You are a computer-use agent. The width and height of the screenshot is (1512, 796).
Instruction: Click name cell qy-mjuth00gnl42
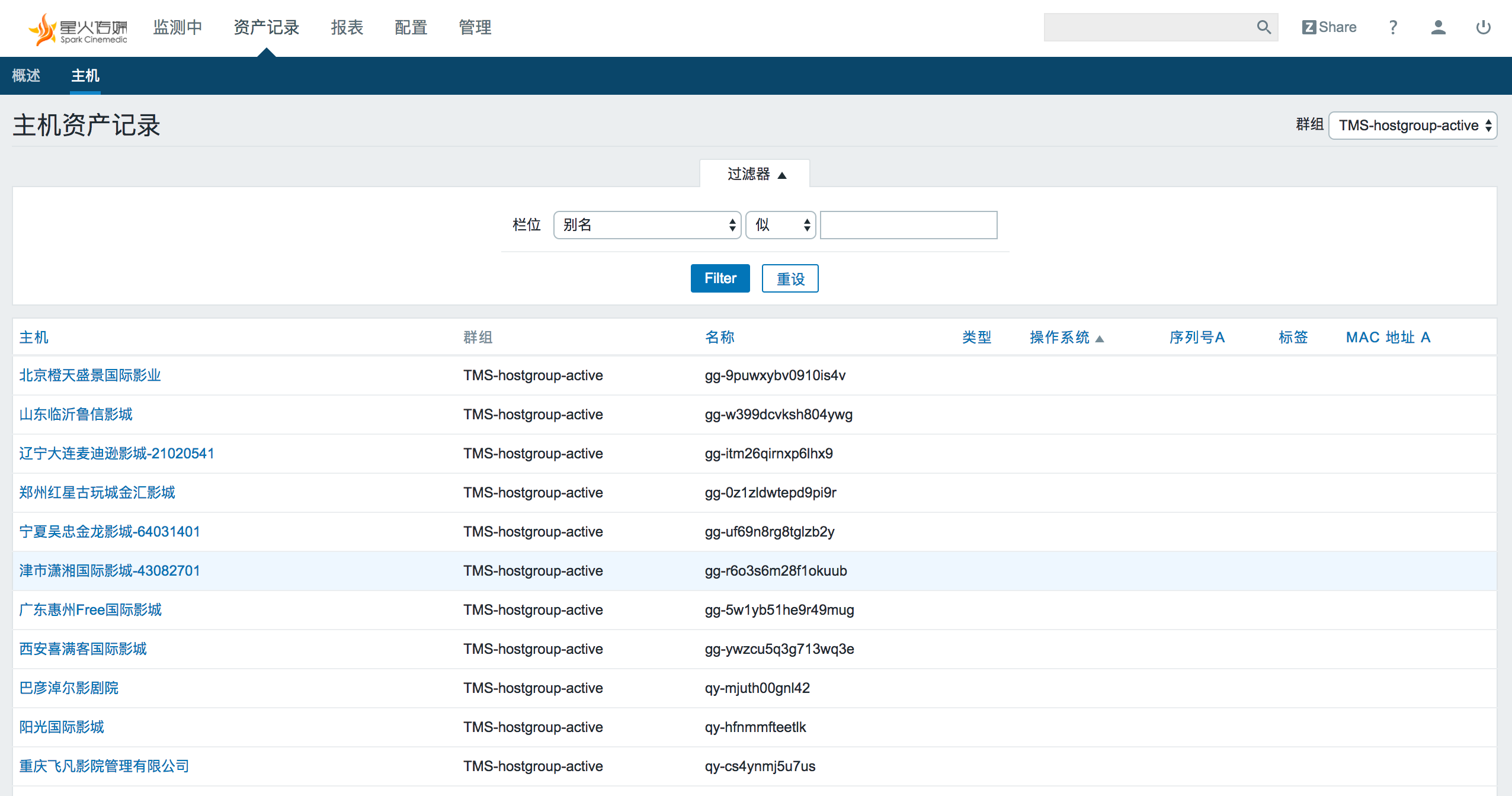point(757,688)
